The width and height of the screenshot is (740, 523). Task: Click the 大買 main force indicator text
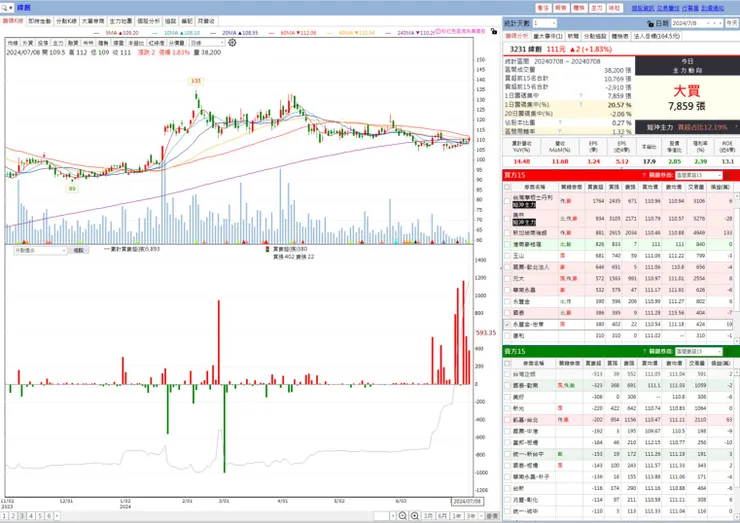687,91
